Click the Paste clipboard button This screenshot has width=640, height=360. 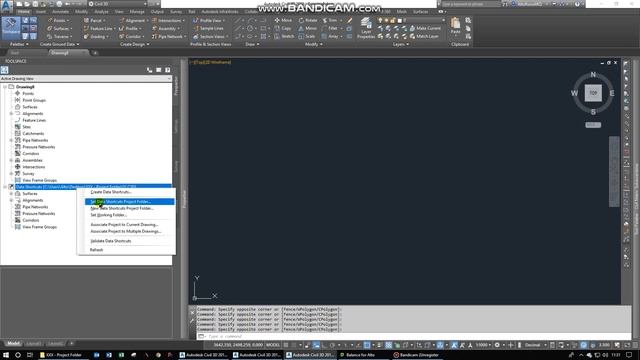(455, 26)
